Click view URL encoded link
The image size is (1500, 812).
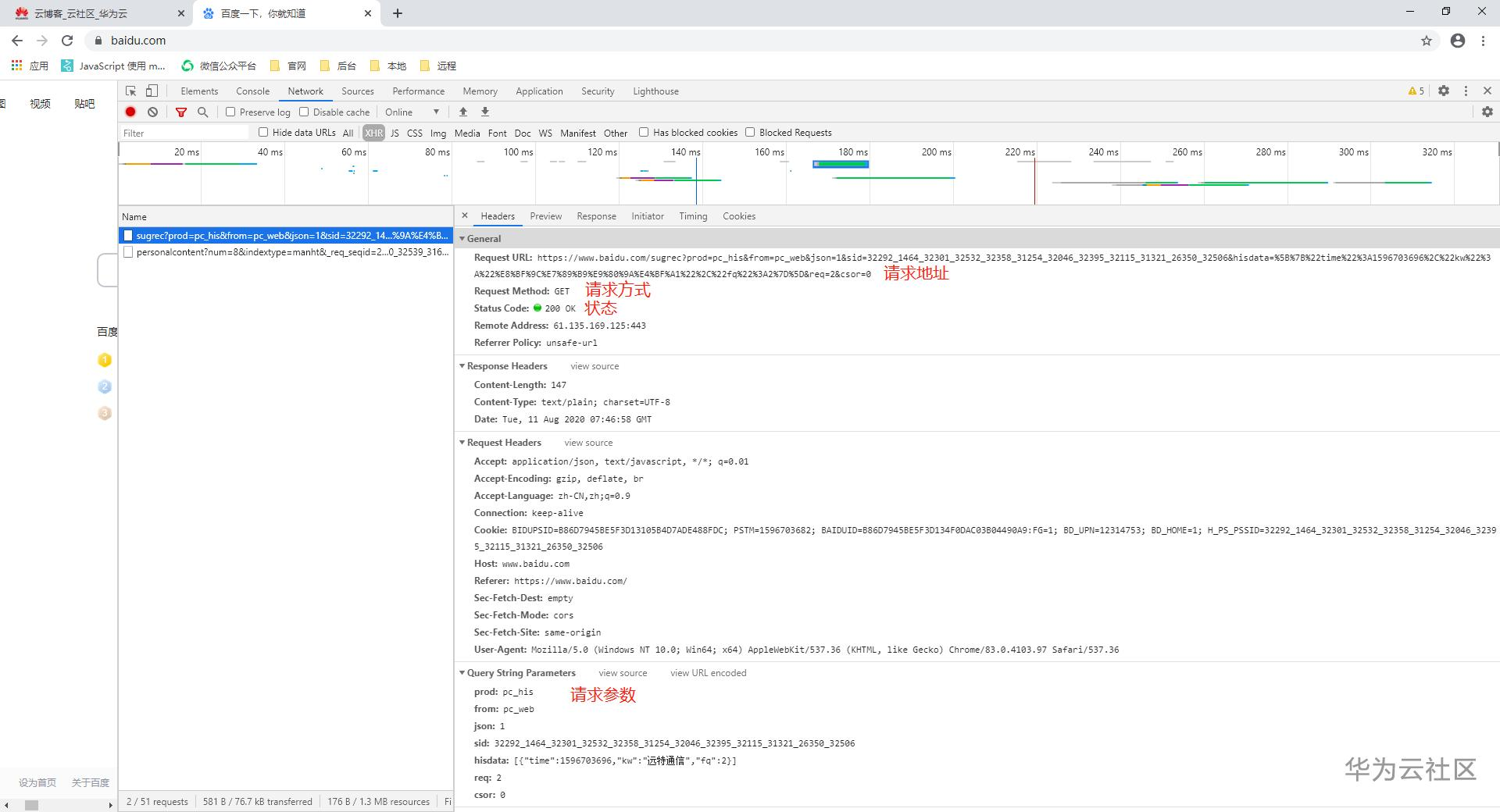coord(708,672)
